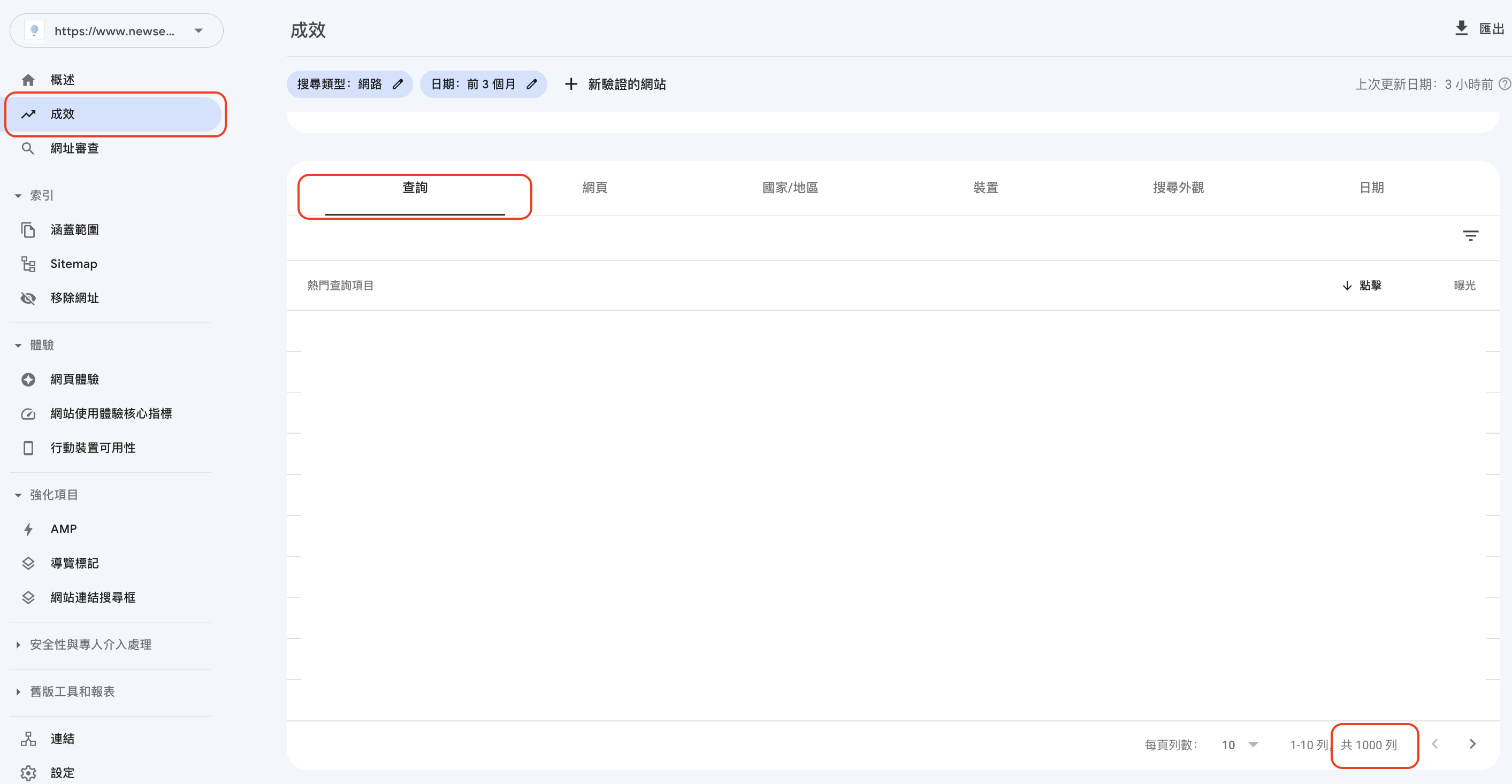The width and height of the screenshot is (1512, 784).
Task: Sort table by 曝光 column header
Action: click(x=1464, y=285)
